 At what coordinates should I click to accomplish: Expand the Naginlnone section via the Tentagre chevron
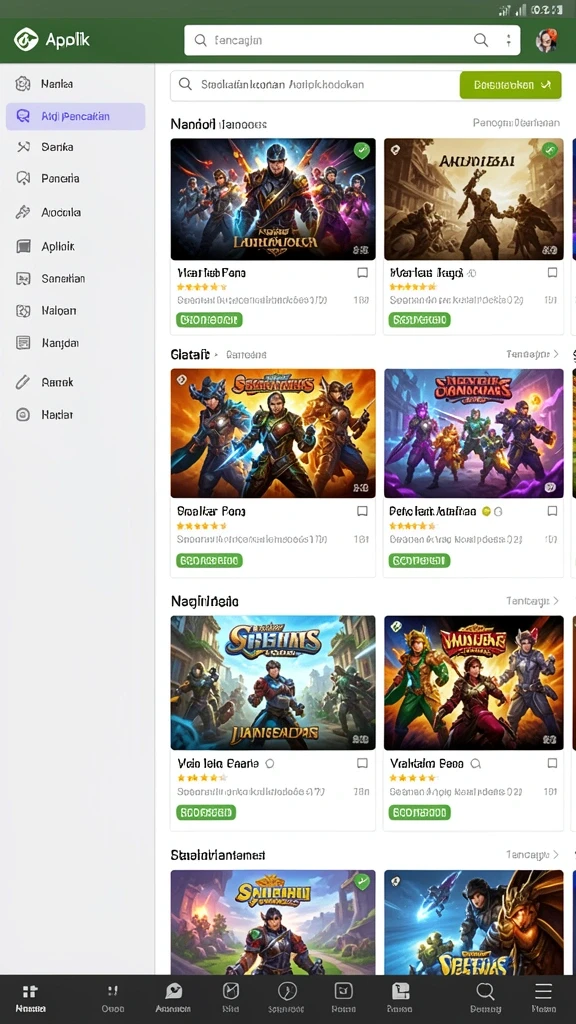coord(556,601)
